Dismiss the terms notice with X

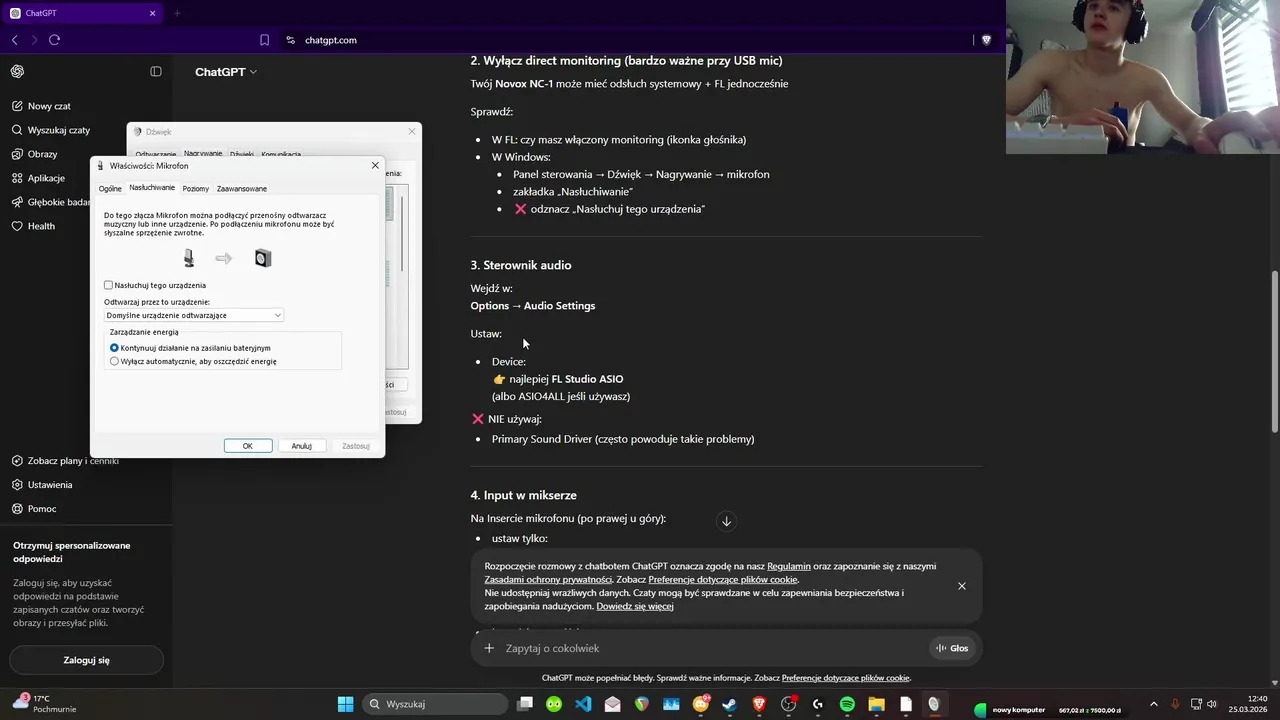click(962, 586)
